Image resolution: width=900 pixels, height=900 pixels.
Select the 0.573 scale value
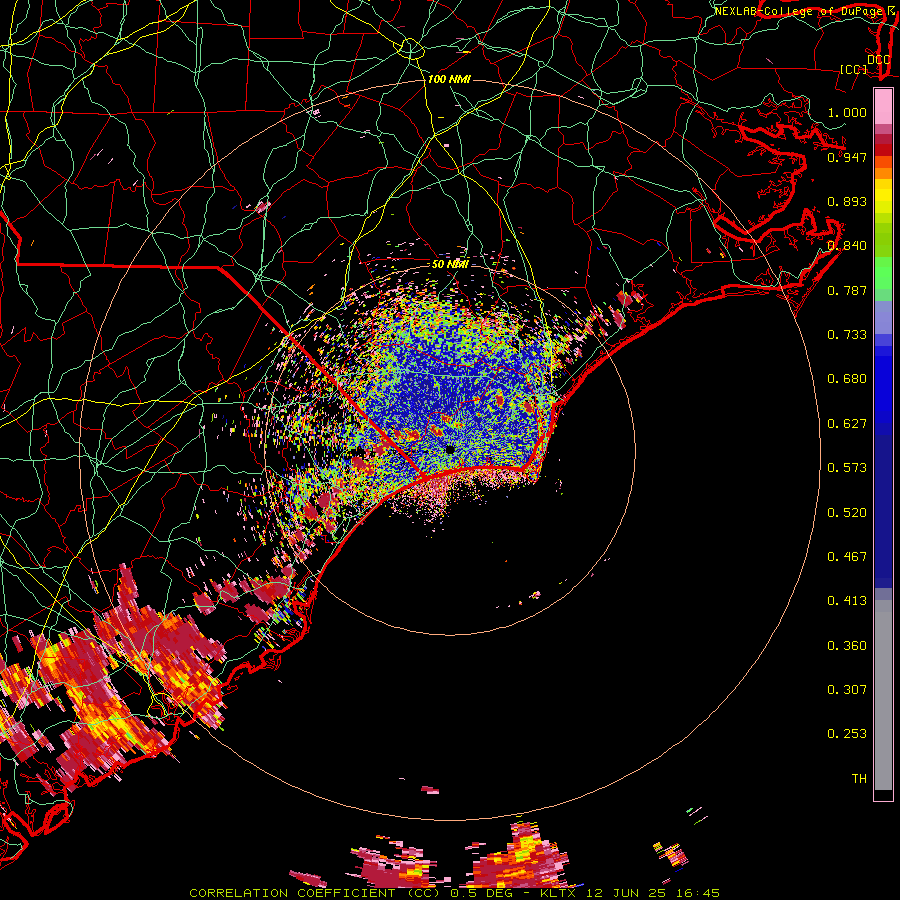(x=847, y=468)
